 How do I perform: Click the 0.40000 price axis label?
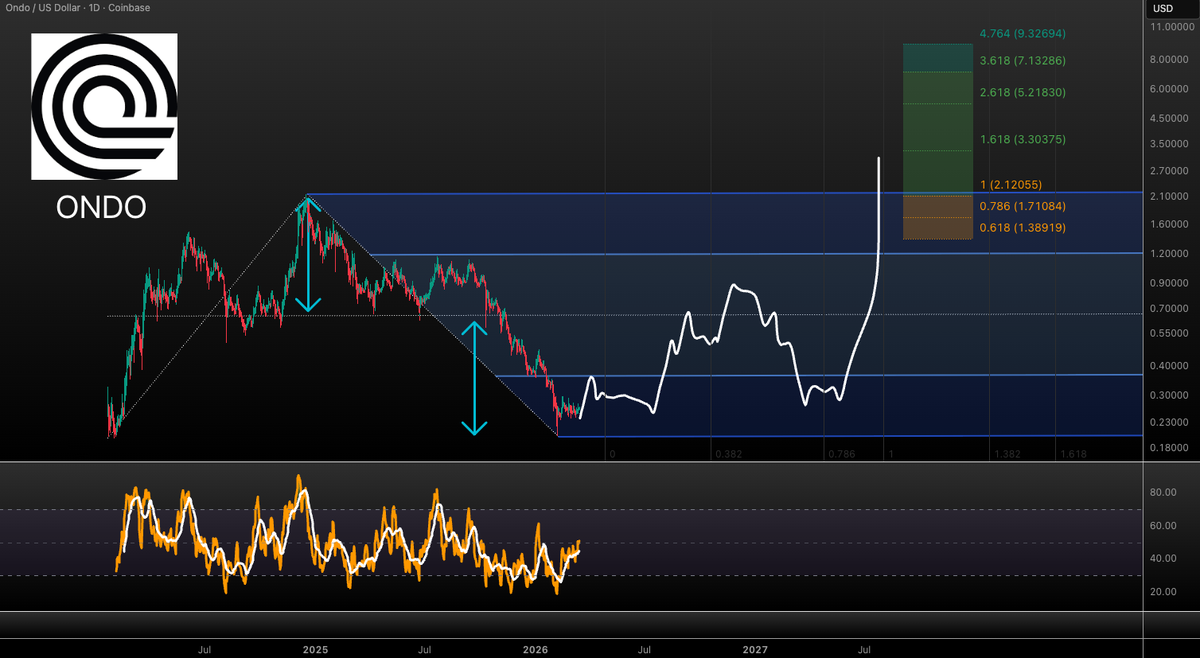tap(1171, 366)
